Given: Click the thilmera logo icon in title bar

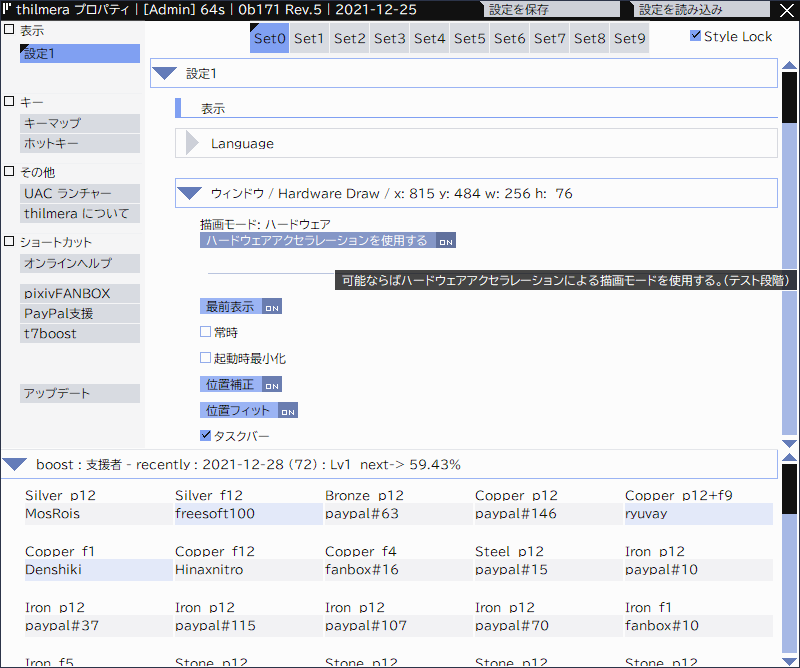Looking at the screenshot, I should (7, 9).
